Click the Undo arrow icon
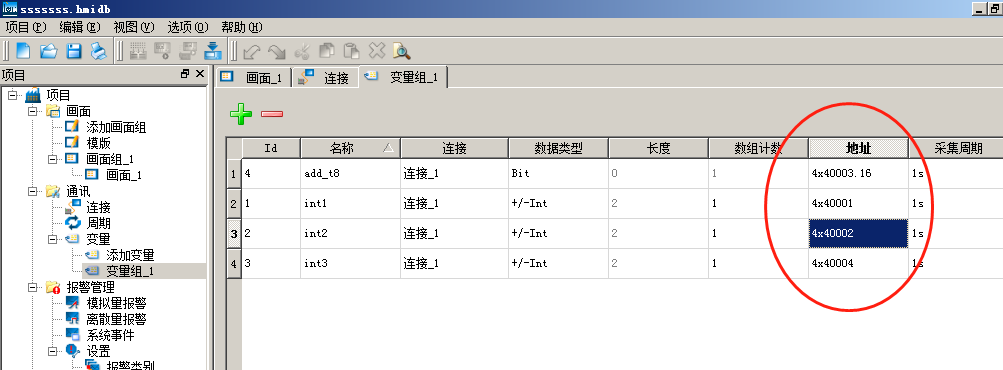 point(252,51)
